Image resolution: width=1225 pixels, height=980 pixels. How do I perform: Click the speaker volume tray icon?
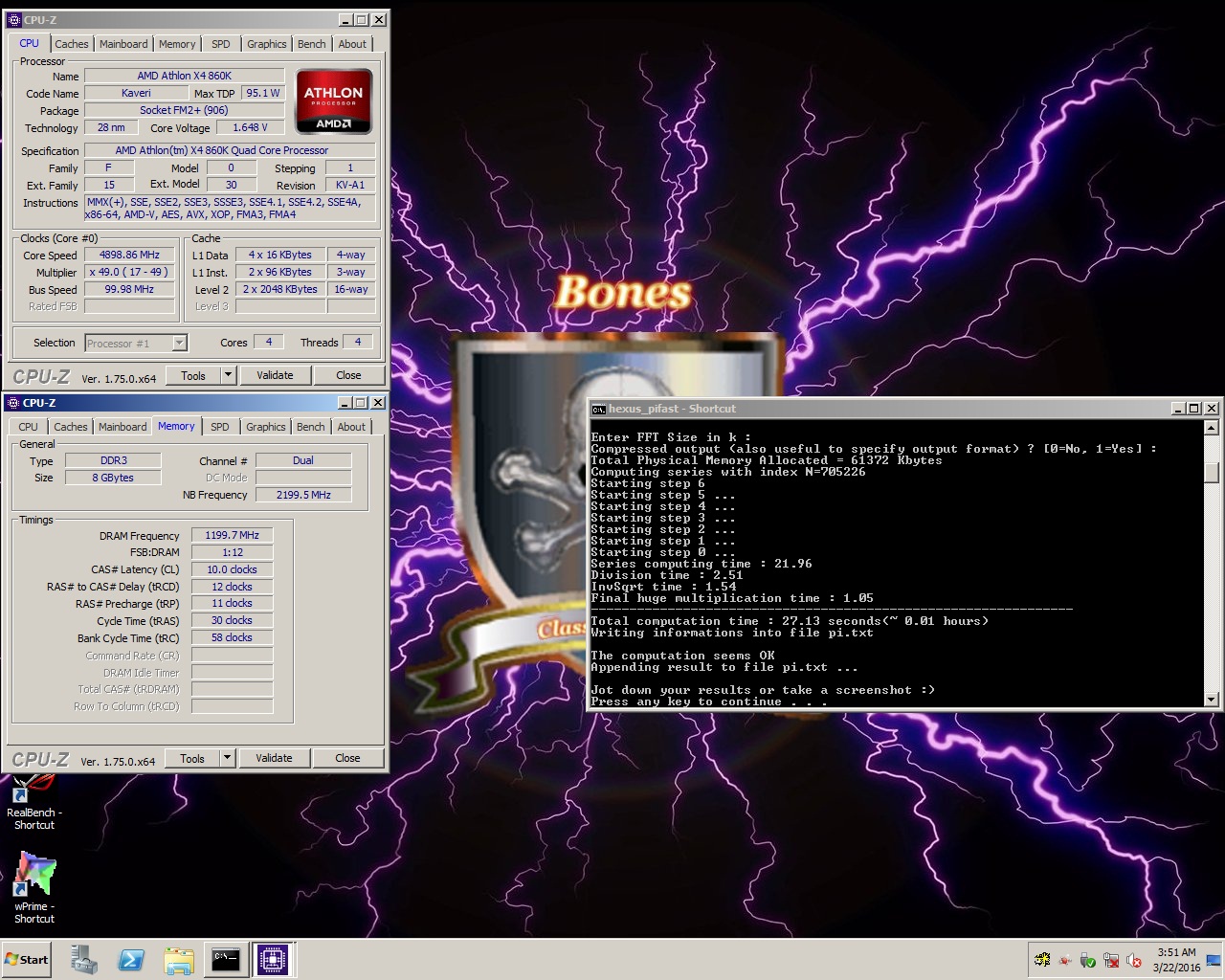[x=1134, y=960]
